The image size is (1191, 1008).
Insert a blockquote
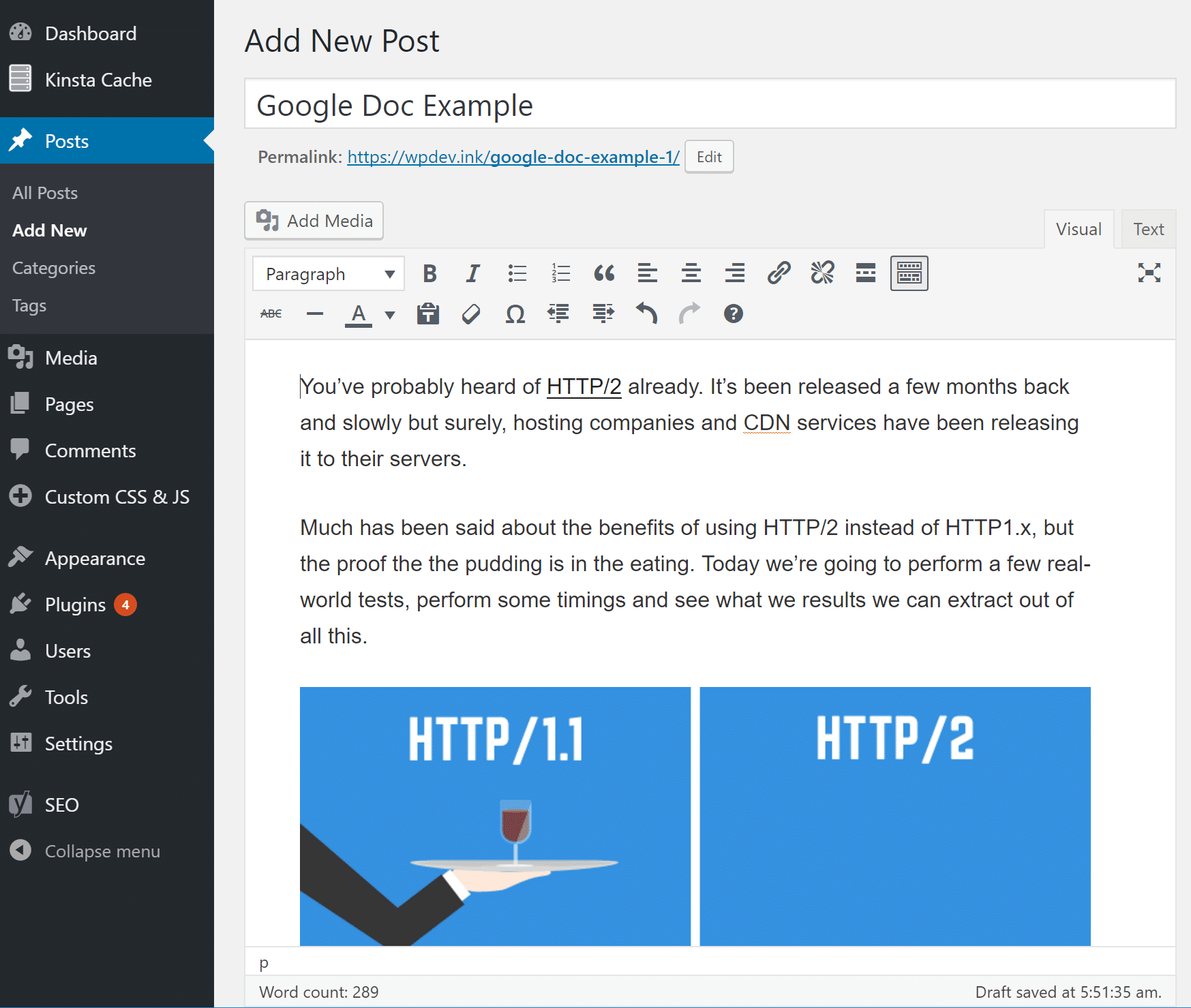pos(604,273)
